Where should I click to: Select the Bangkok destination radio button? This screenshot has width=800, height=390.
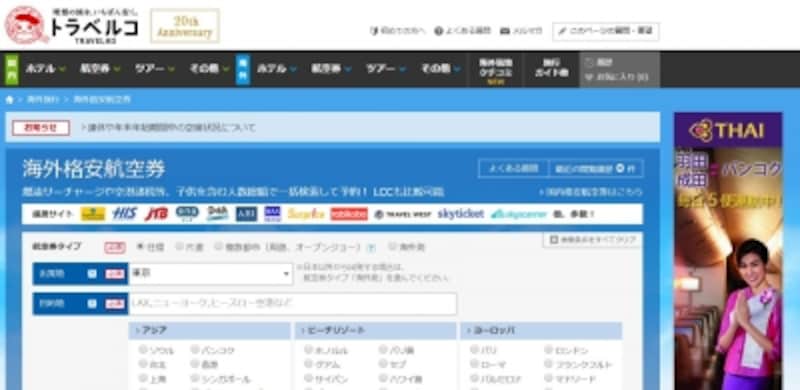(195, 350)
